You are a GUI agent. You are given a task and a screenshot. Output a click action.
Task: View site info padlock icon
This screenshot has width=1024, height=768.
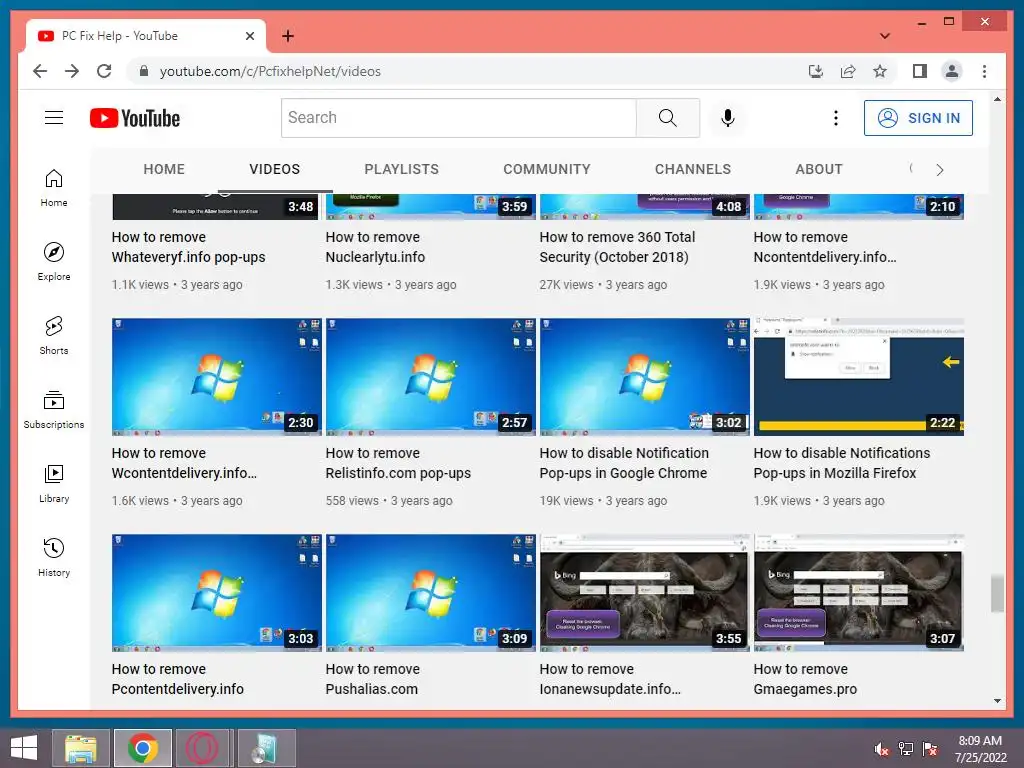tap(144, 71)
